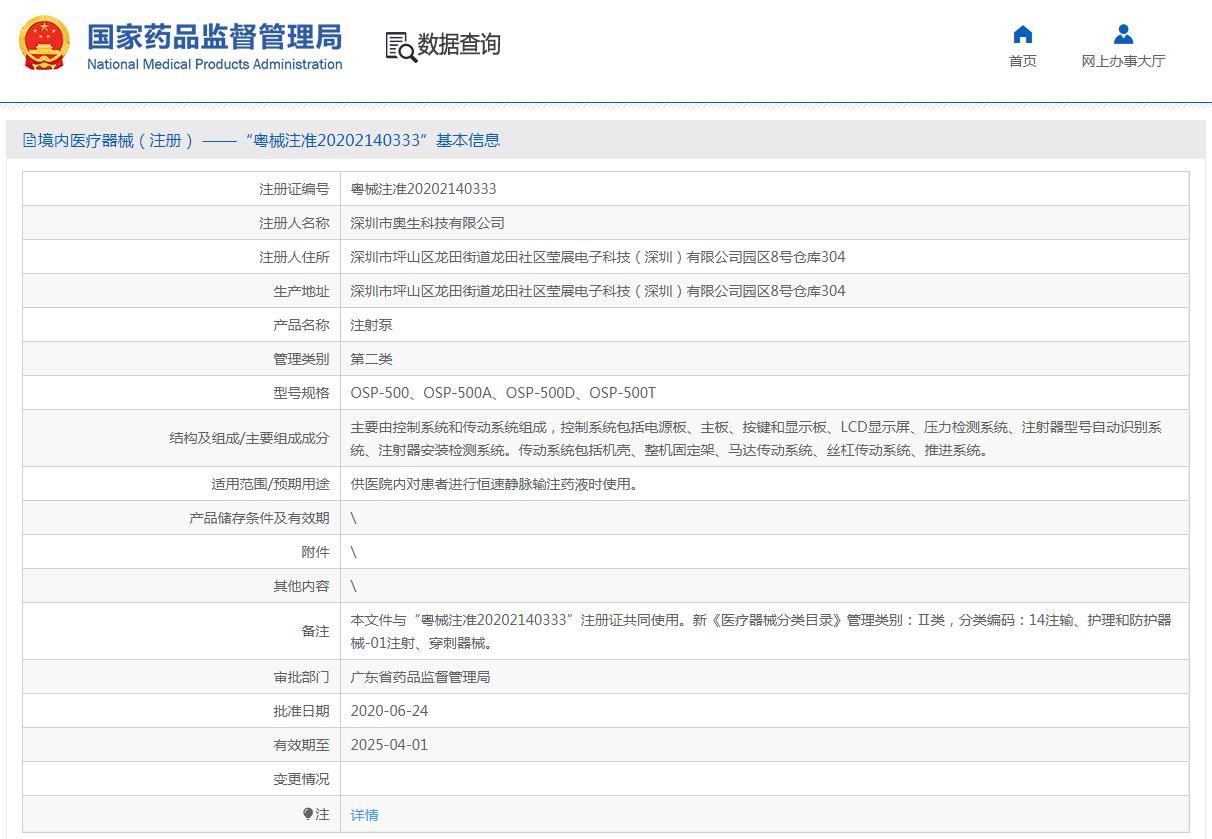1212x839 pixels.
Task: Select model list OSP-500、OSP-500A、OSP-500D、OSP-500T
Action: click(503, 393)
